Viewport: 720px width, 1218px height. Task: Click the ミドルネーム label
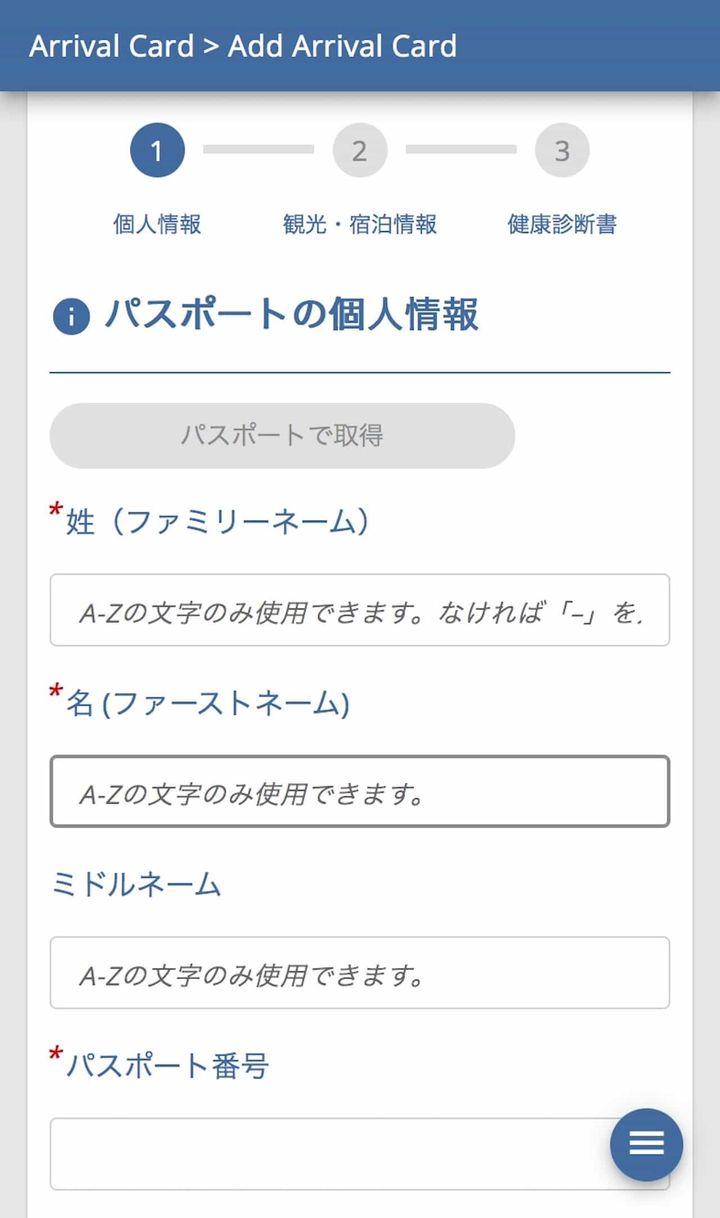(136, 884)
